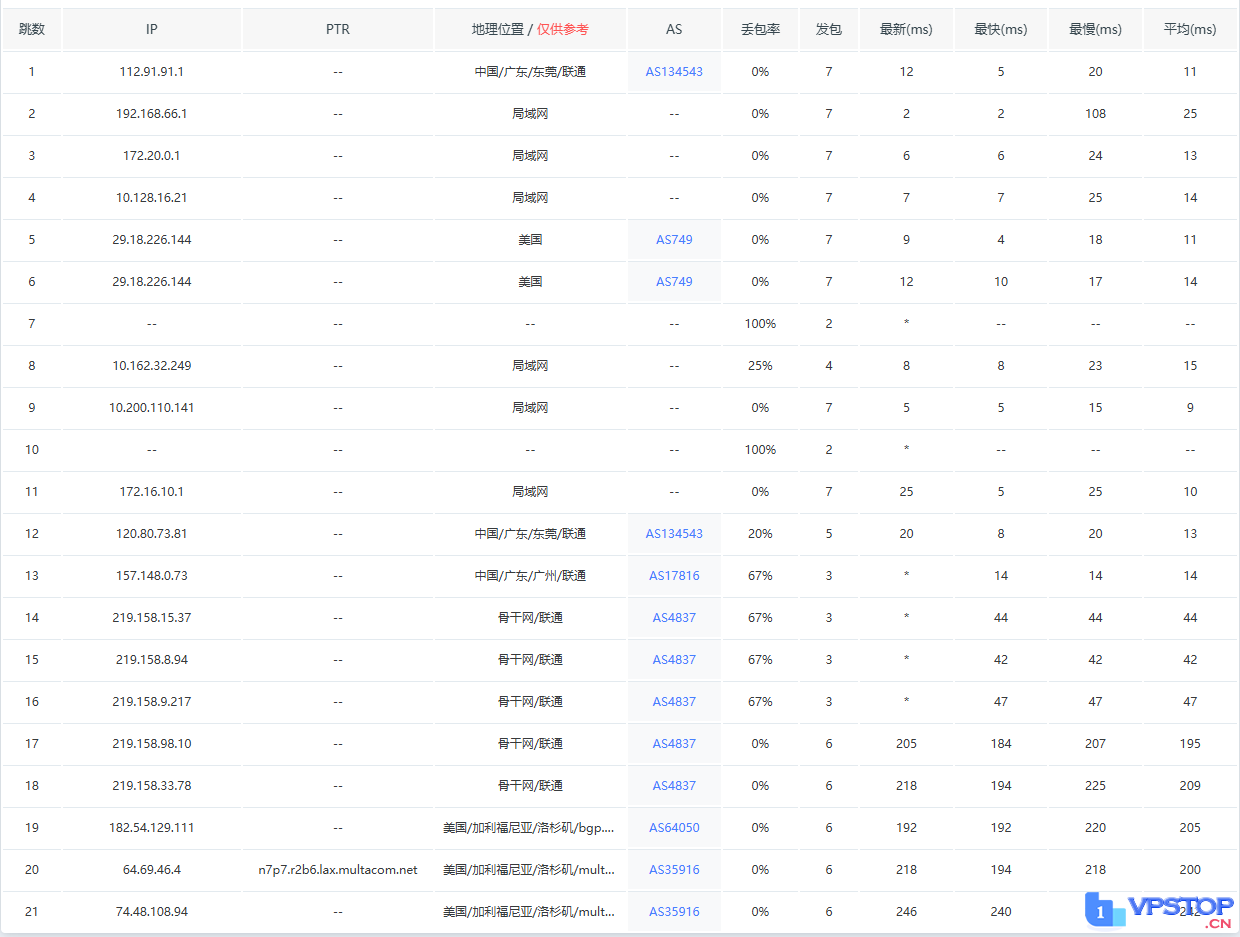Select the IP column header

[152, 29]
